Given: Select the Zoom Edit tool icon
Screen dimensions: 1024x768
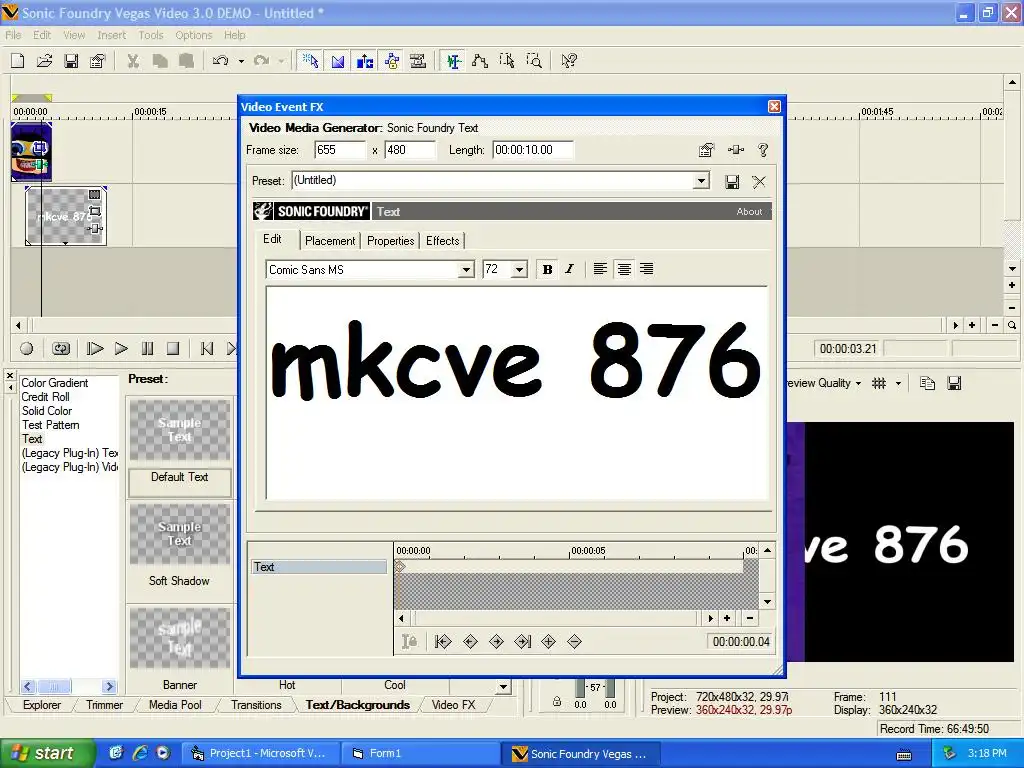Looking at the screenshot, I should point(534,61).
